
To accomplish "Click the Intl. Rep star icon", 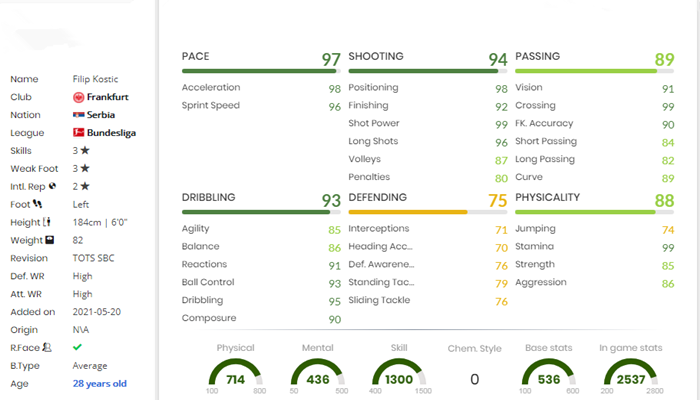I will pos(85,186).
